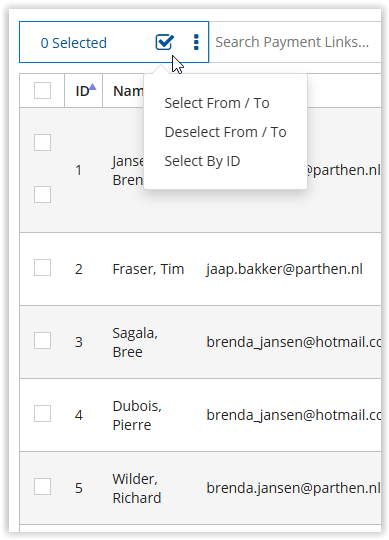
Task: Open the three-dot more options menu
Action: point(196,42)
